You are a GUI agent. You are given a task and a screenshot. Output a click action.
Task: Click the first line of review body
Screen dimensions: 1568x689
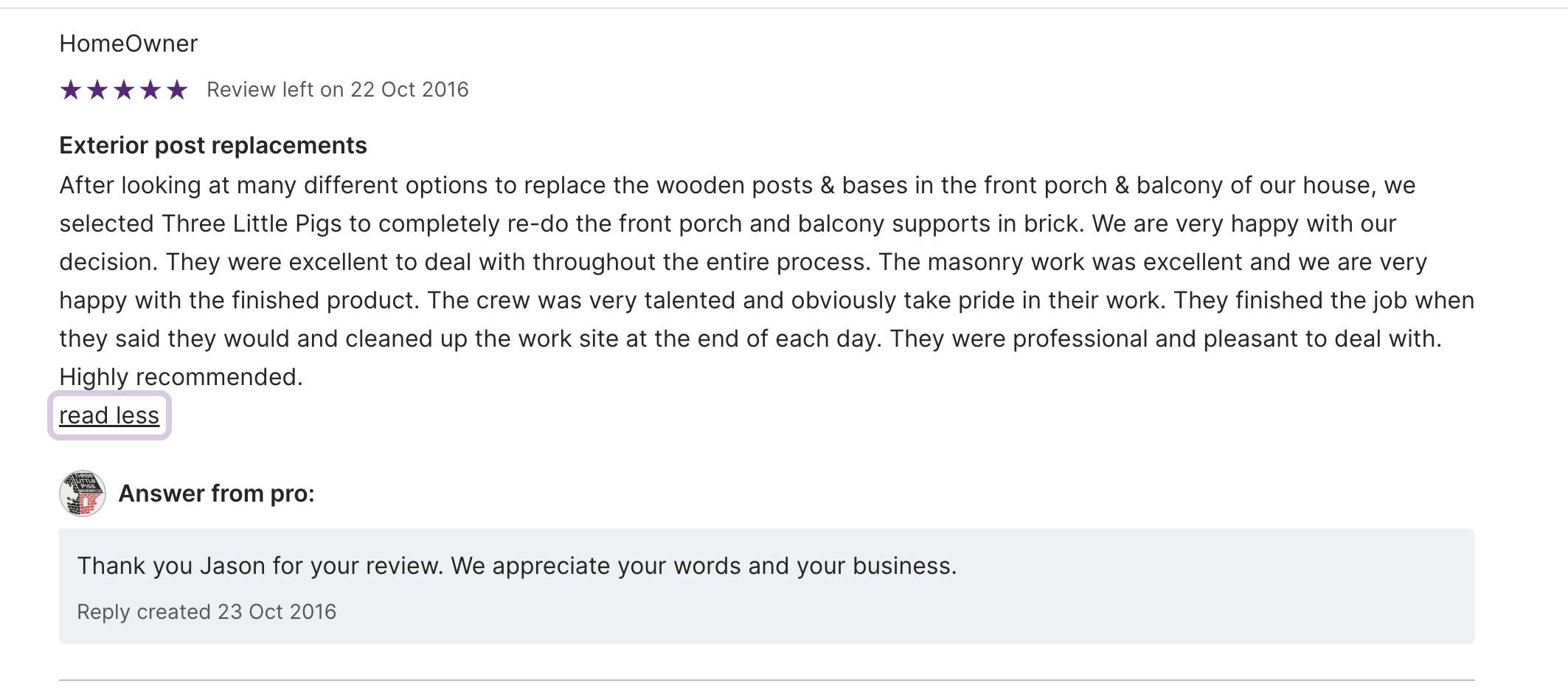click(738, 185)
